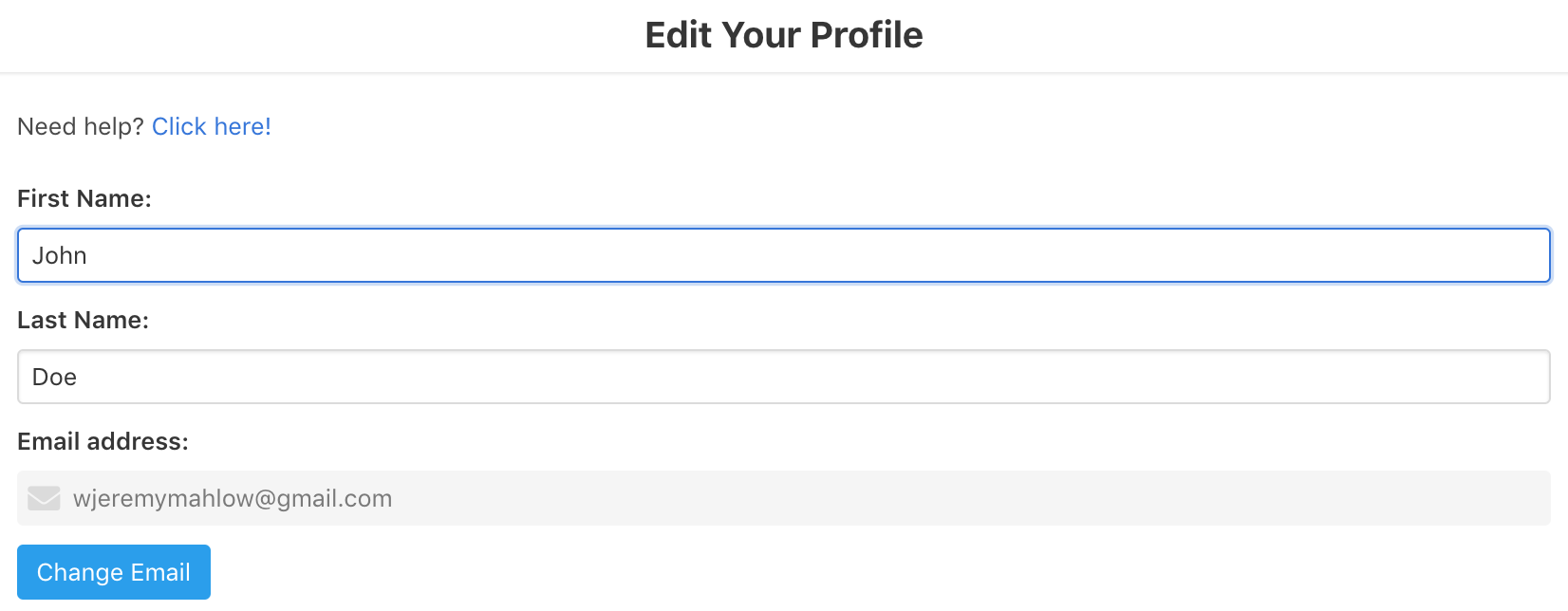Open the "Click here!" help link
The image size is (1568, 611).
(x=212, y=127)
